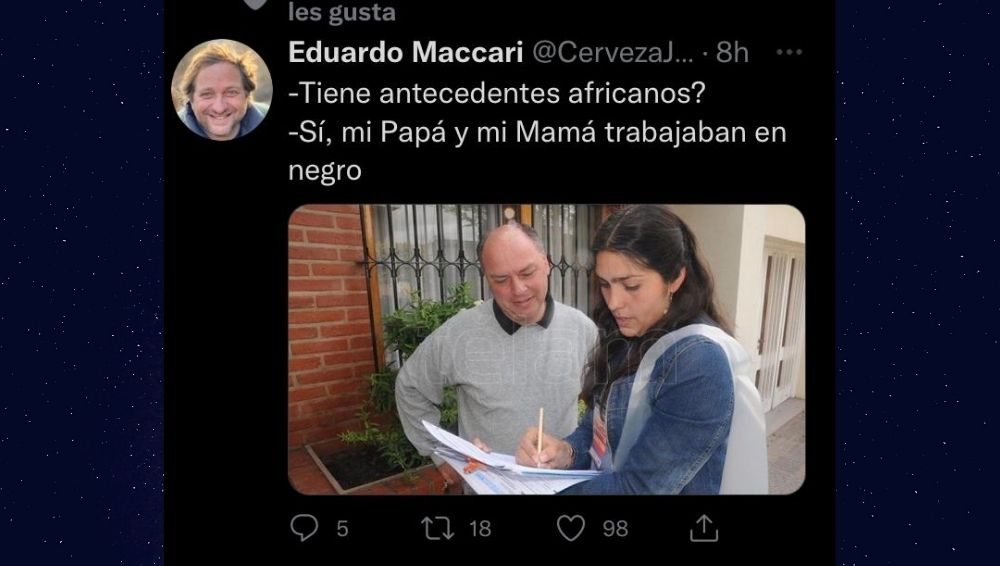
Task: Like the tweet with the heart icon
Action: (571, 528)
